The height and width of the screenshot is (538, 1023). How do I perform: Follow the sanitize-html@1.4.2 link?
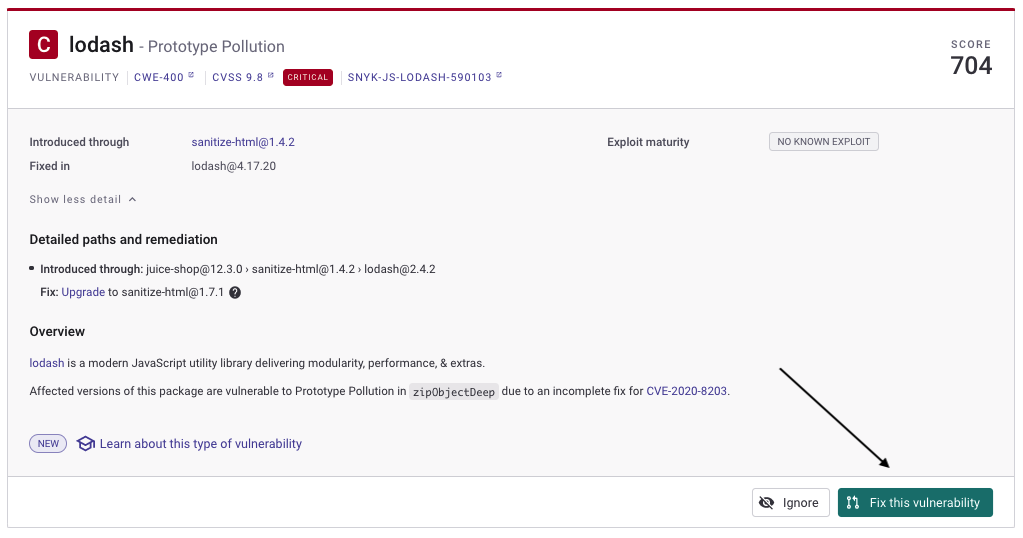[243, 142]
